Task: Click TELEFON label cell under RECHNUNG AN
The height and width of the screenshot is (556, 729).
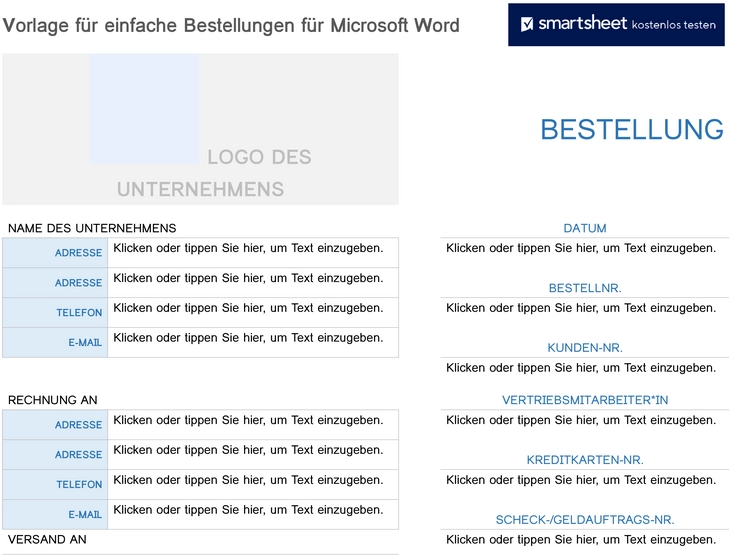Action: [x=55, y=484]
